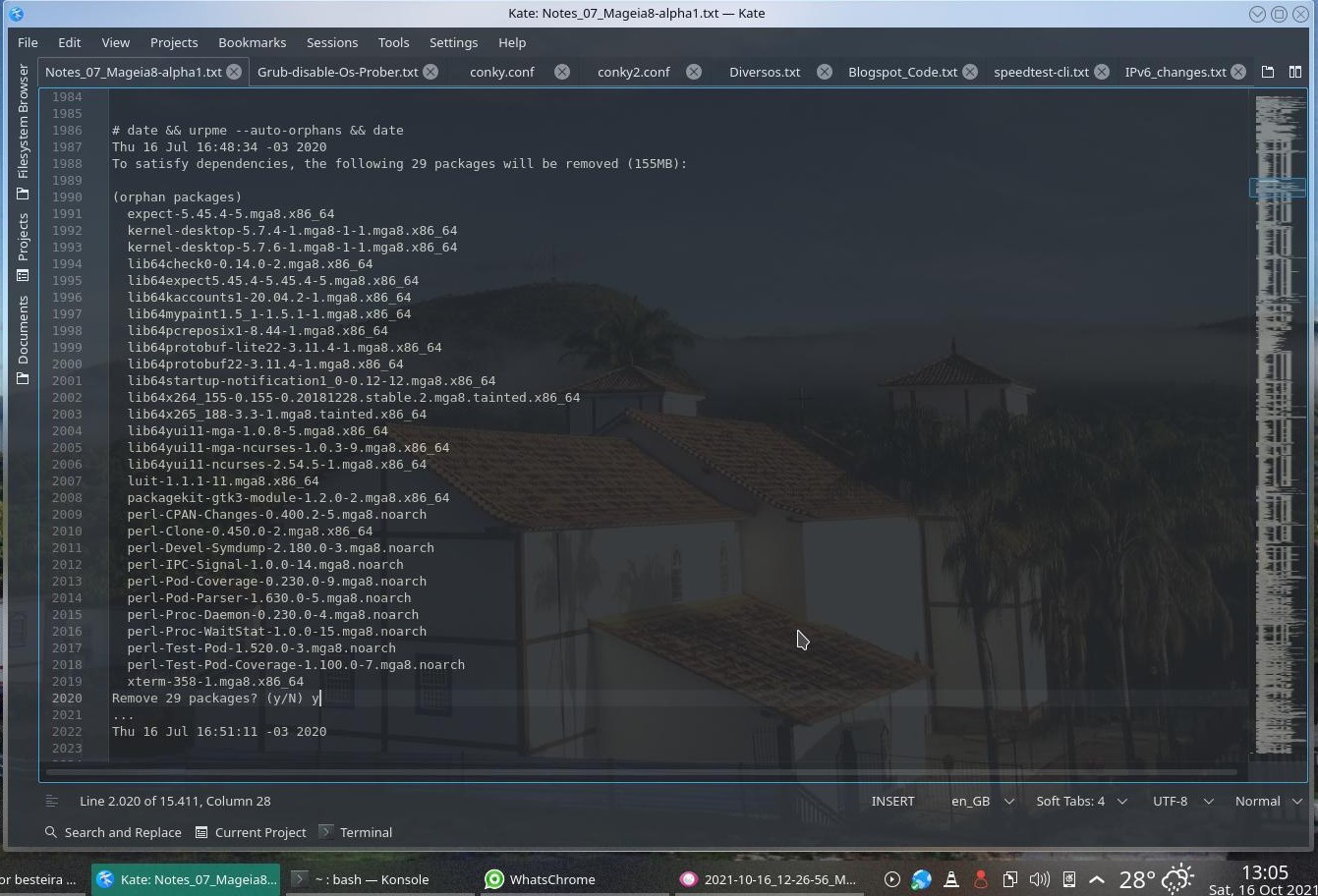
Task: Close the Grub-disable-Os-Prober.txt tab
Action: click(x=430, y=72)
